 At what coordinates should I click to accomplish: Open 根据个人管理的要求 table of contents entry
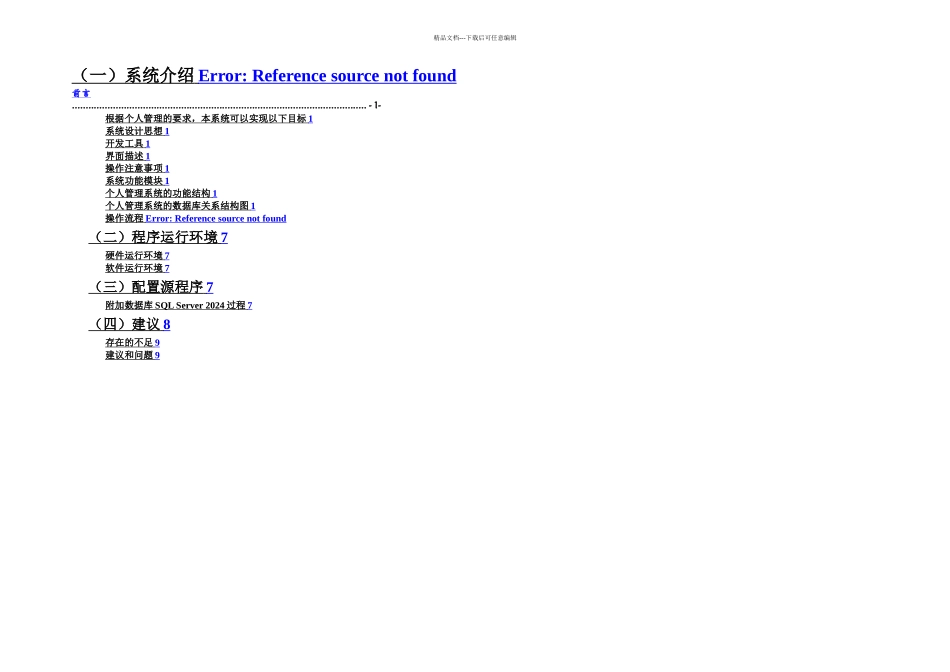(209, 119)
